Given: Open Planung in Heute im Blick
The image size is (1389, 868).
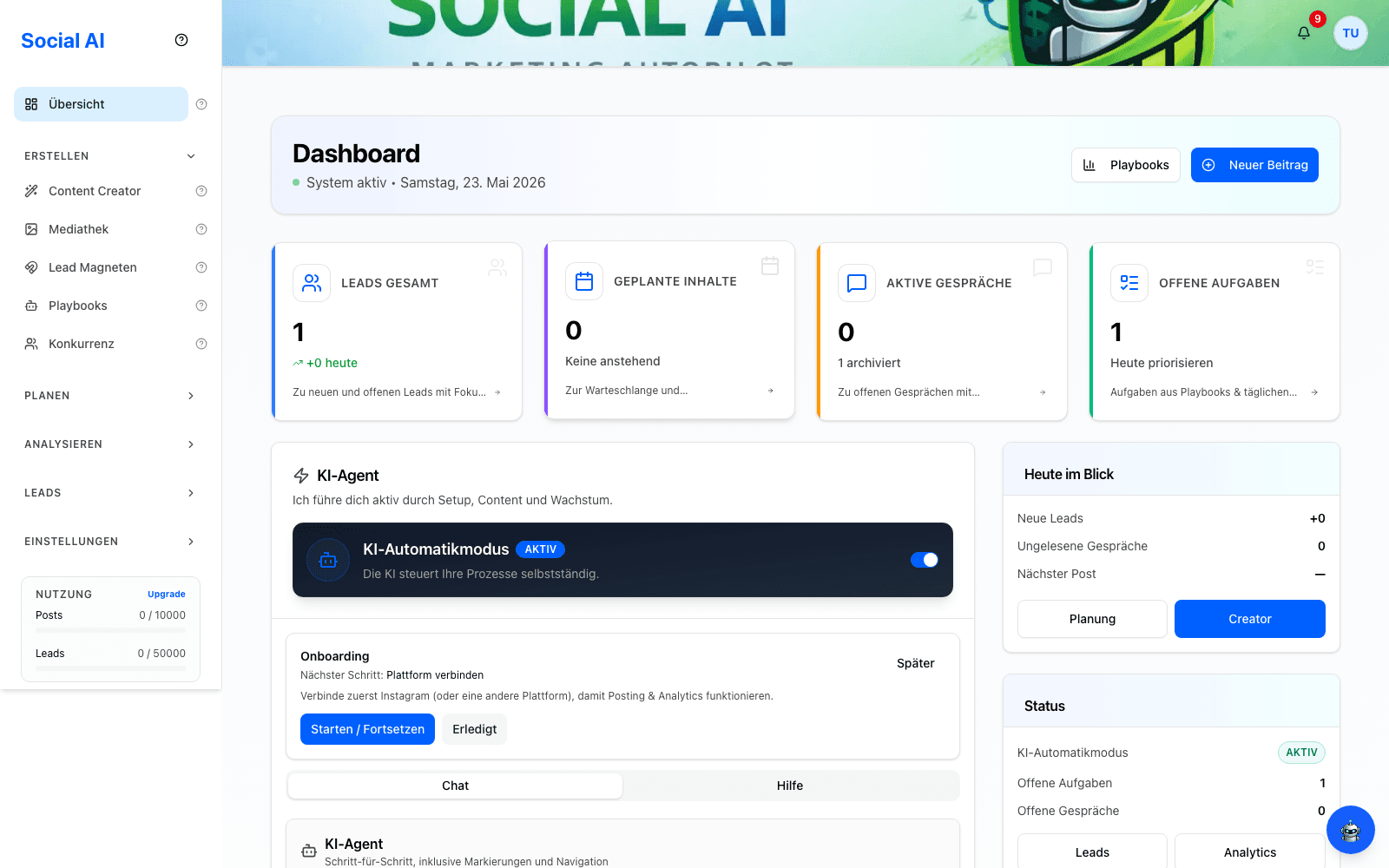Looking at the screenshot, I should [1092, 619].
